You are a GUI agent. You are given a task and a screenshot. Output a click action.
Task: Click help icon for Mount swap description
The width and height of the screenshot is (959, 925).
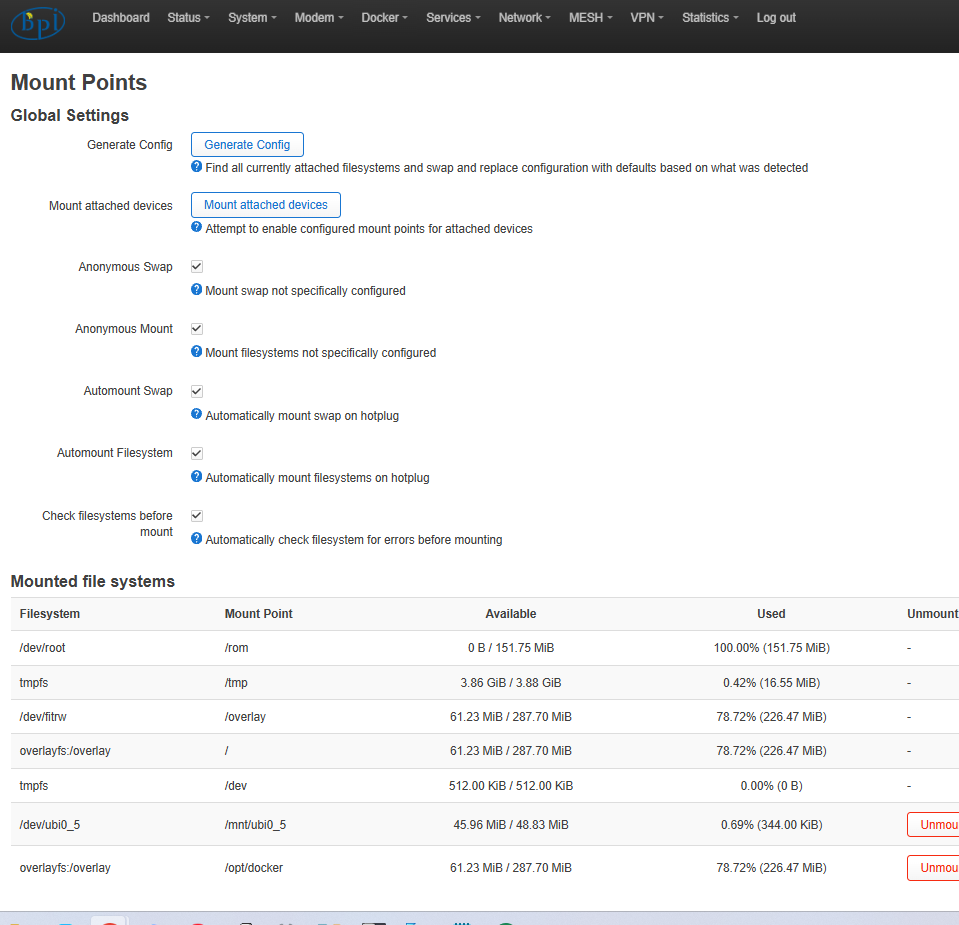point(197,290)
